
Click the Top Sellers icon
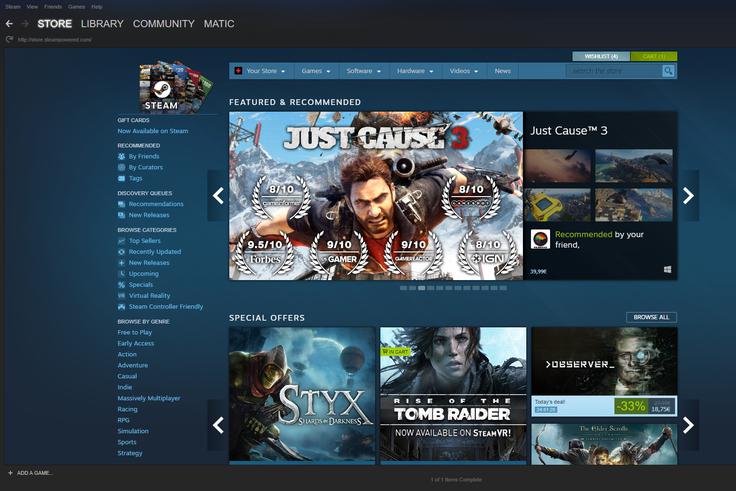[x=122, y=241]
